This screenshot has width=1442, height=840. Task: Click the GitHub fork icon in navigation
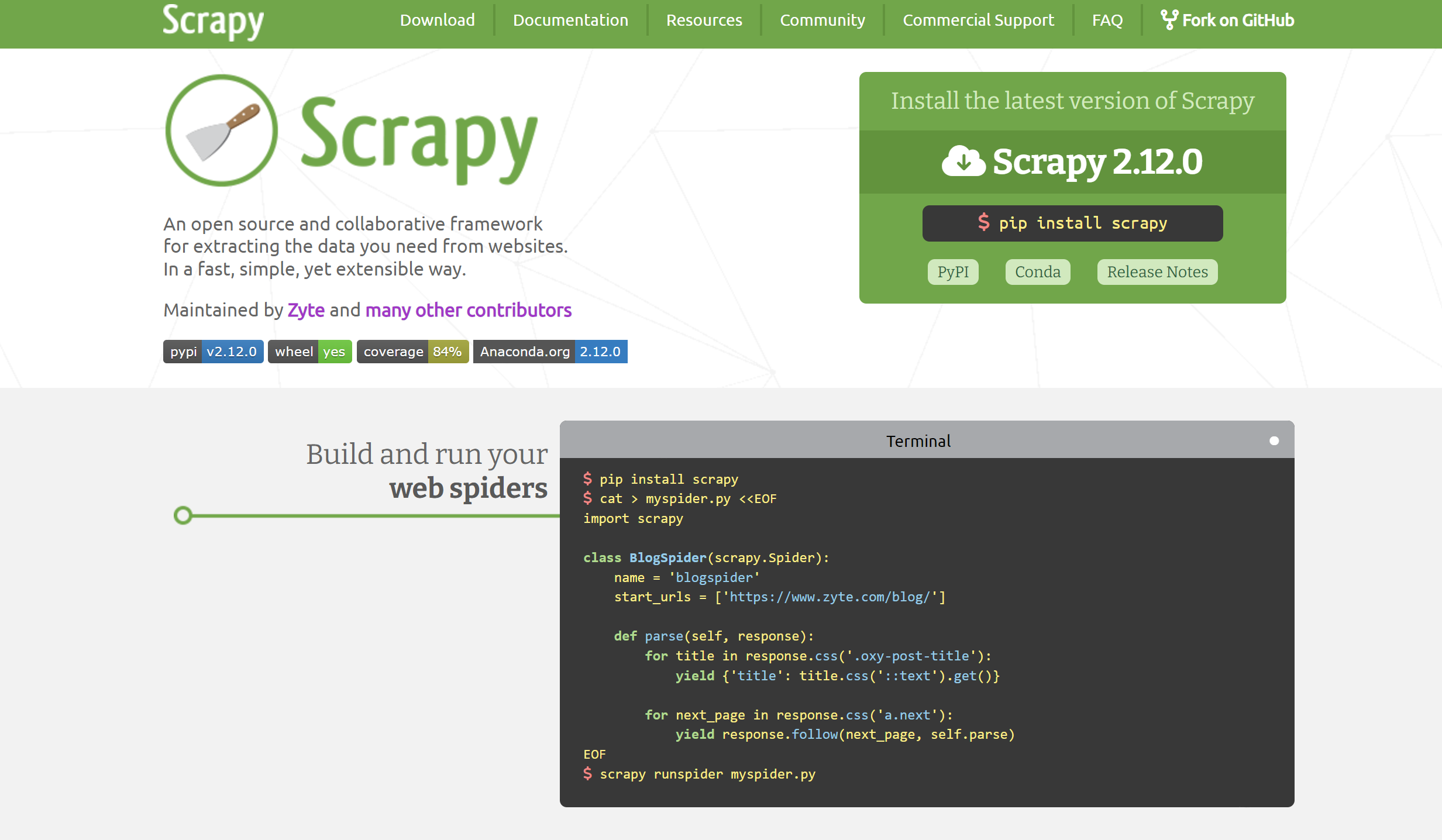pos(1167,19)
